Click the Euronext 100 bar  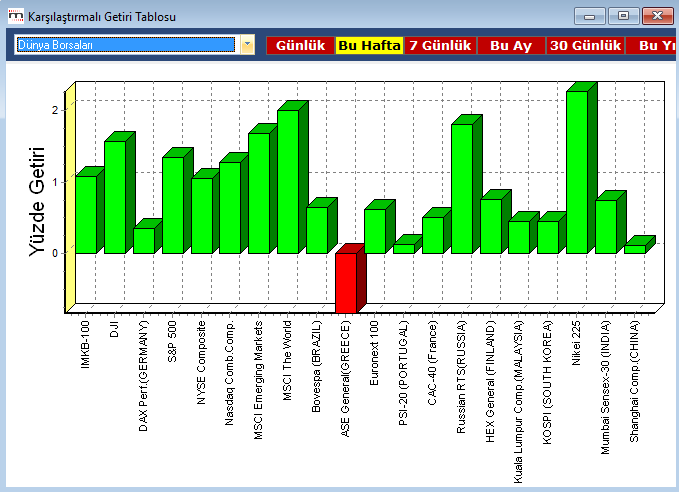click(x=375, y=231)
